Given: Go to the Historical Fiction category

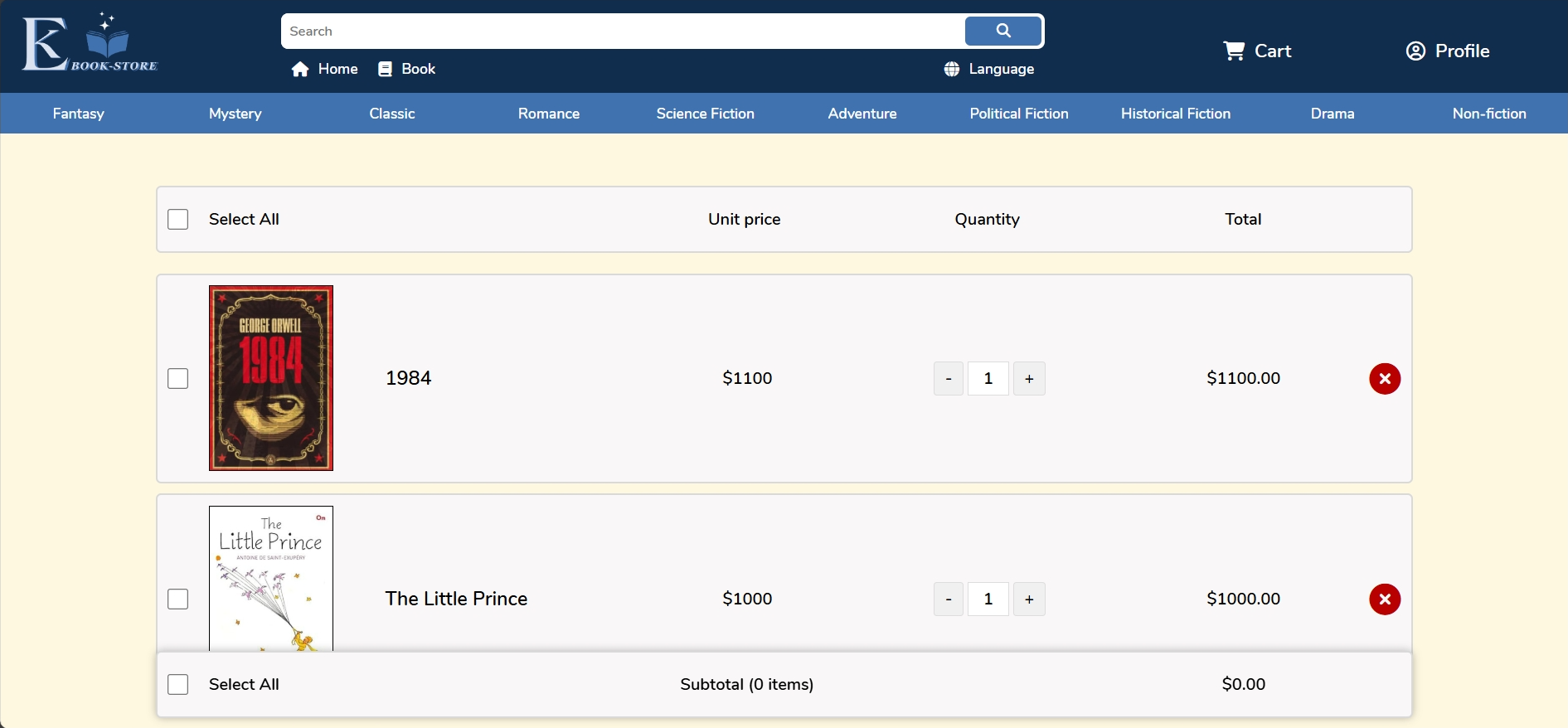Looking at the screenshot, I should coord(1175,114).
